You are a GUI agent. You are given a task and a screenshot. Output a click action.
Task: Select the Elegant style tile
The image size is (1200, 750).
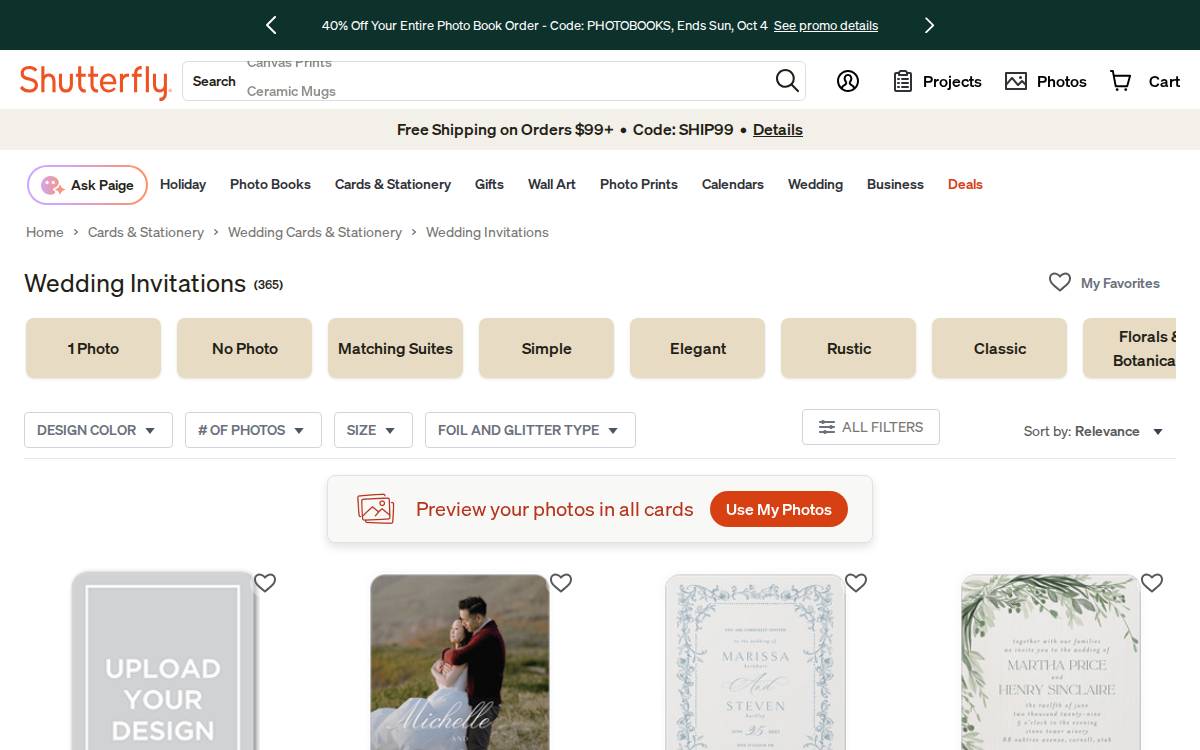pos(698,348)
